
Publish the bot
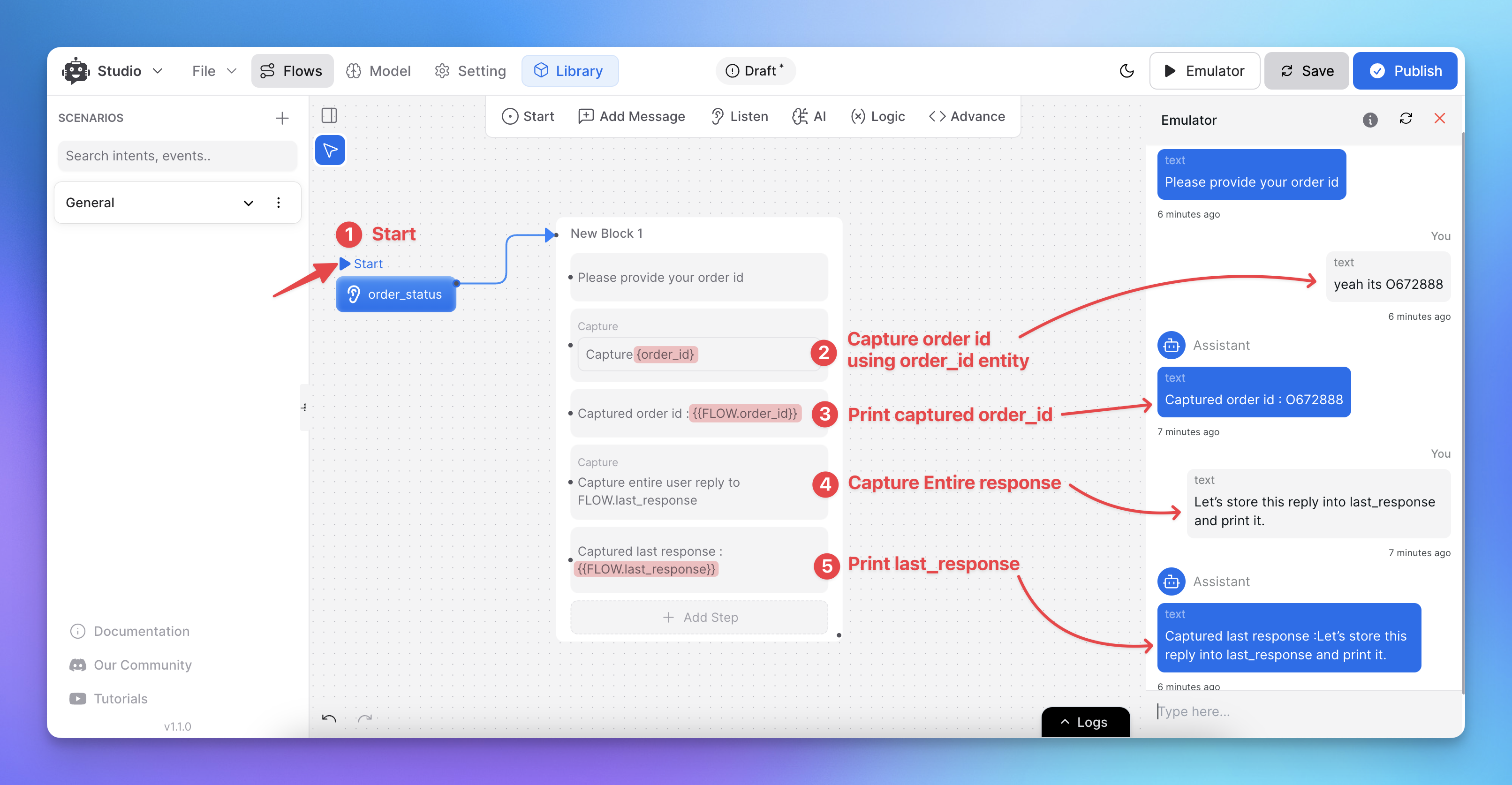pyautogui.click(x=1405, y=71)
